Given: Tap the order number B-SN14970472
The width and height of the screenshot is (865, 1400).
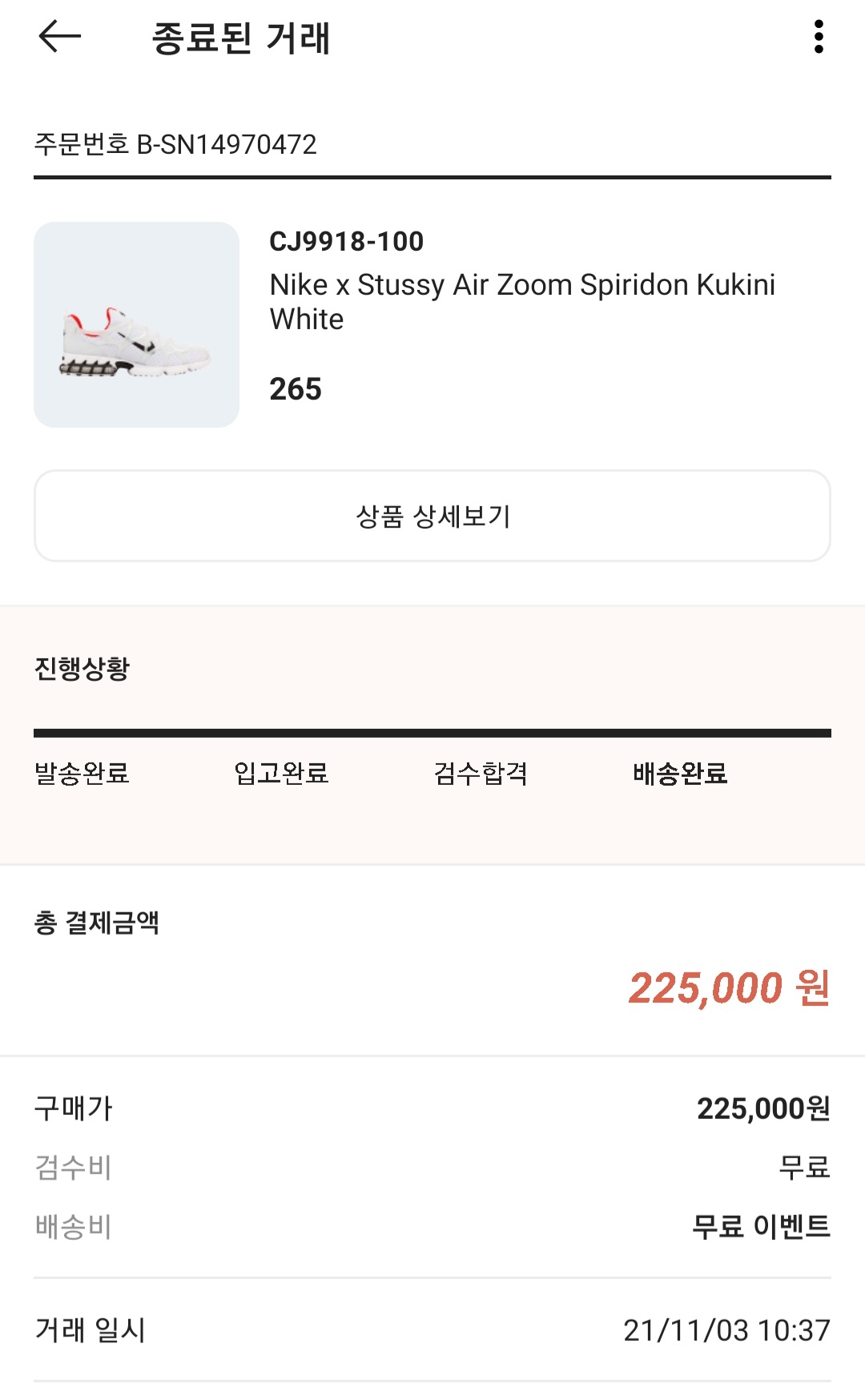Looking at the screenshot, I should (x=175, y=145).
